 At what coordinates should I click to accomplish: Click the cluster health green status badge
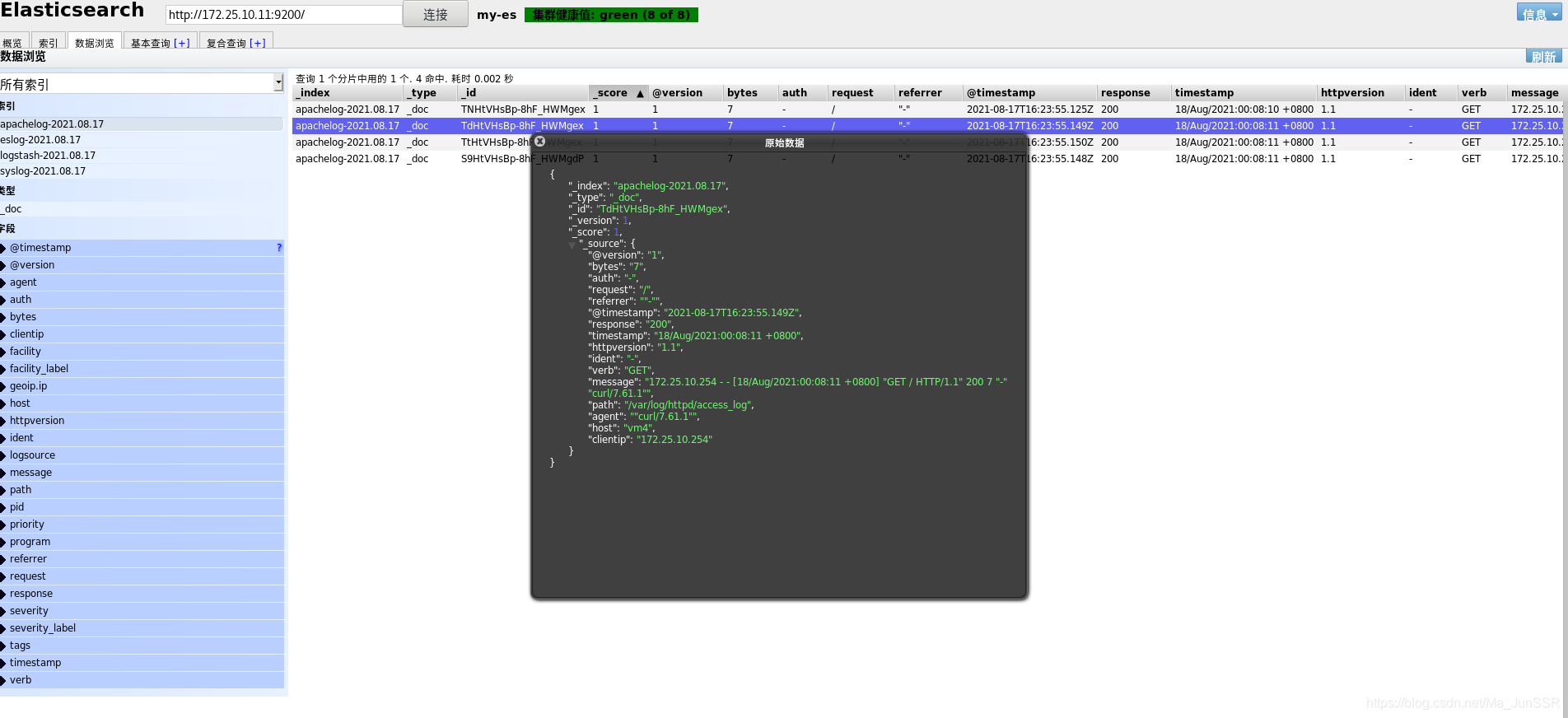(x=611, y=15)
